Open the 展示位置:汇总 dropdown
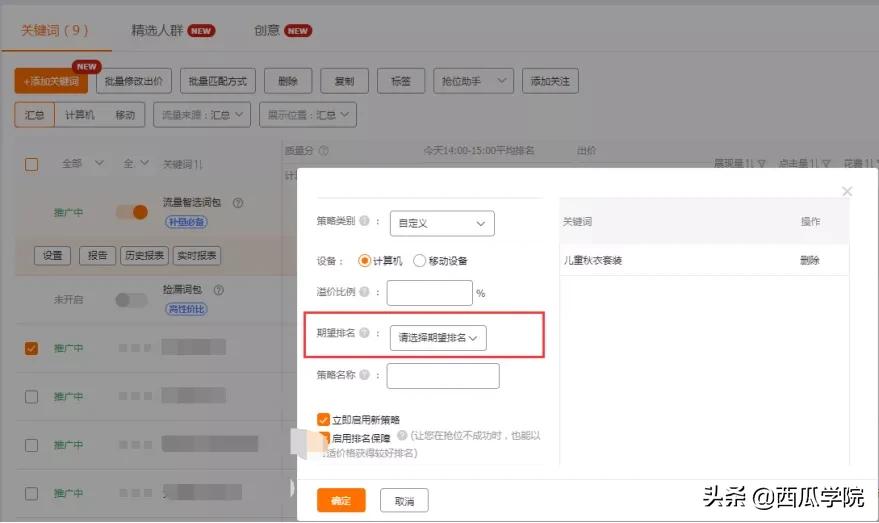The image size is (879, 523). [308, 115]
